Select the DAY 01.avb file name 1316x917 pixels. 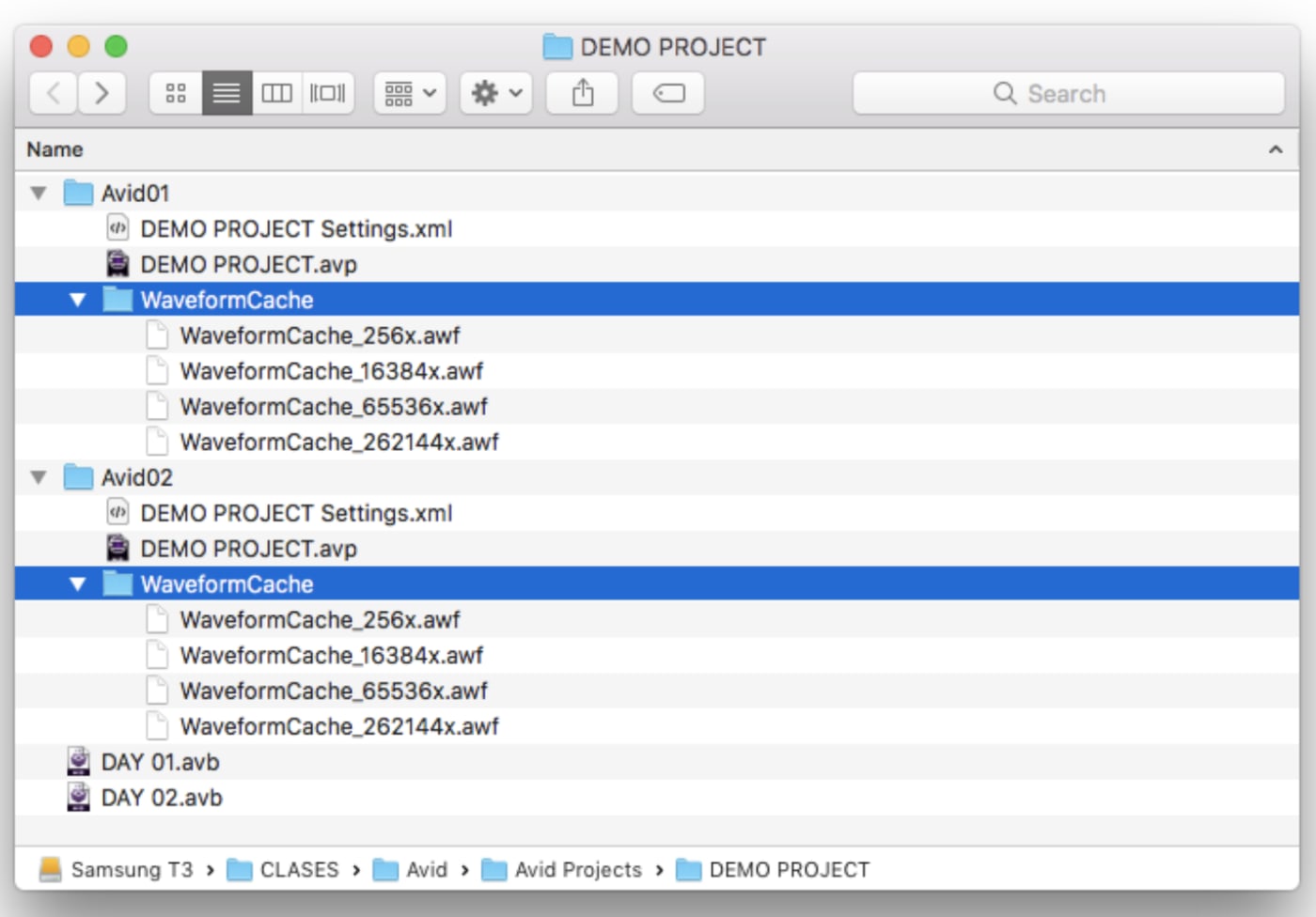(x=160, y=763)
